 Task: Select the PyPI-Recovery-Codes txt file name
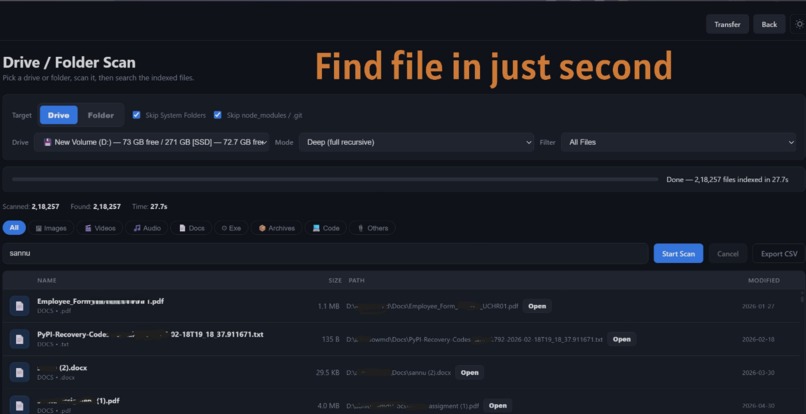[150, 334]
